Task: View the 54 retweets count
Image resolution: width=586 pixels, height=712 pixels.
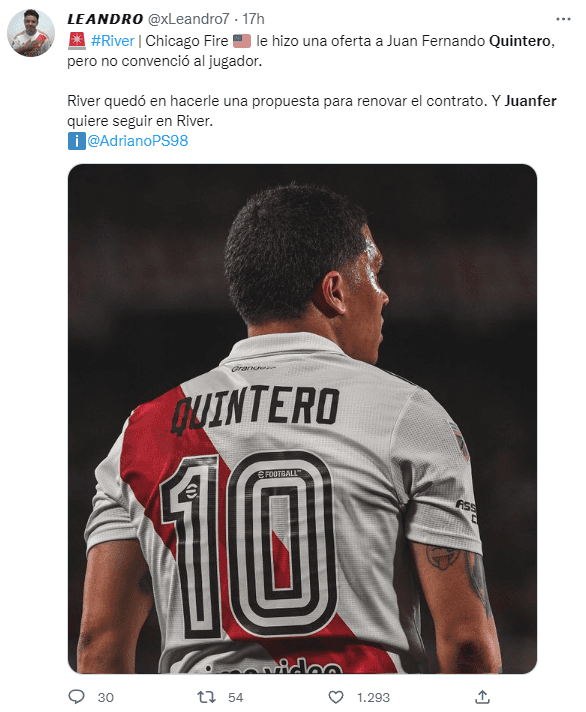Action: click(x=236, y=697)
